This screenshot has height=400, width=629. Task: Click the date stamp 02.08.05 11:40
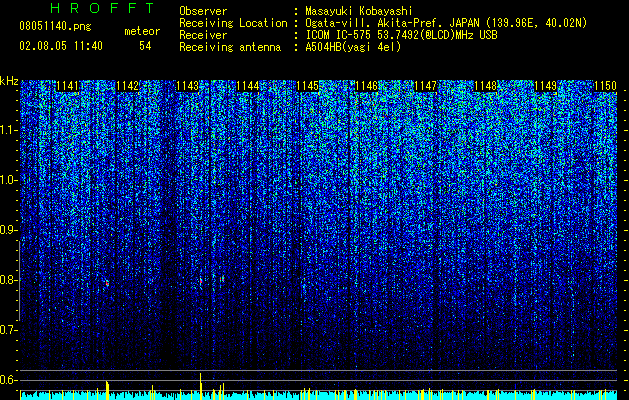coord(61,46)
